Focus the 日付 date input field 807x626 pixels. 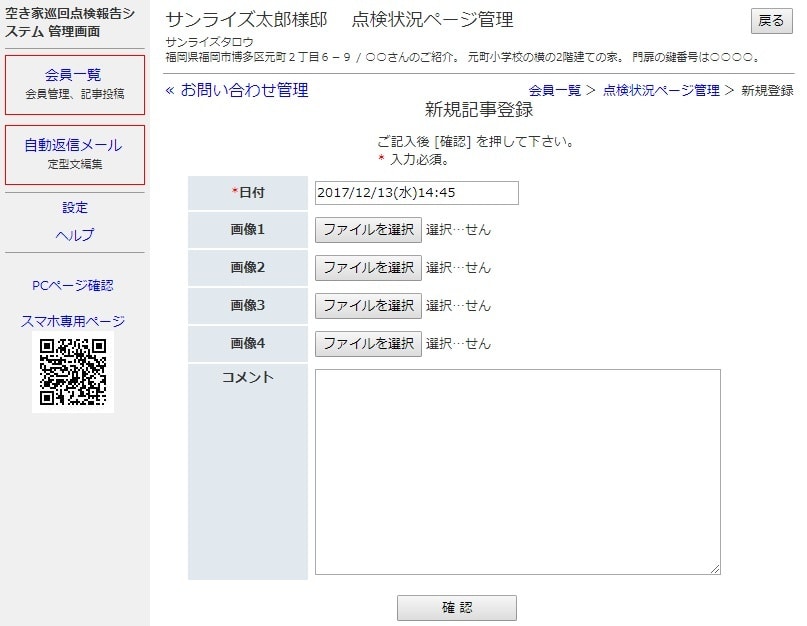pyautogui.click(x=416, y=193)
